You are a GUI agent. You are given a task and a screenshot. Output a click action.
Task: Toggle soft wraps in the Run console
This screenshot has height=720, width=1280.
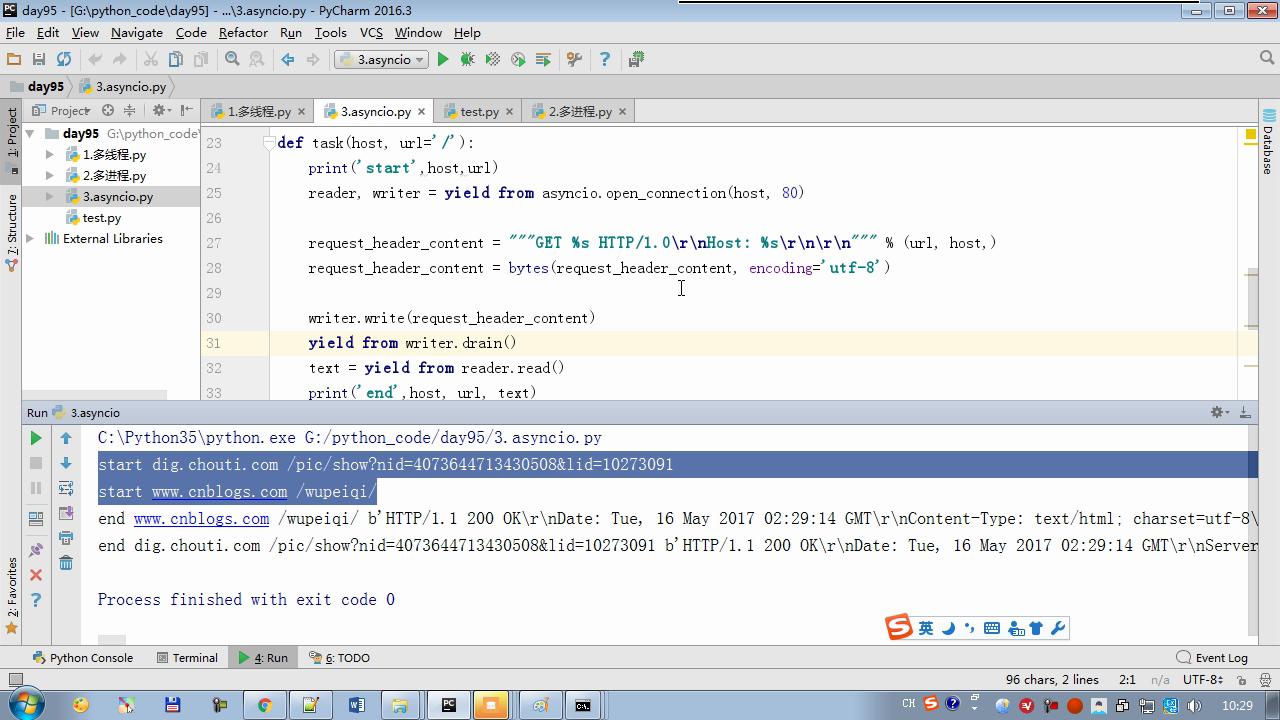pyautogui.click(x=66, y=488)
